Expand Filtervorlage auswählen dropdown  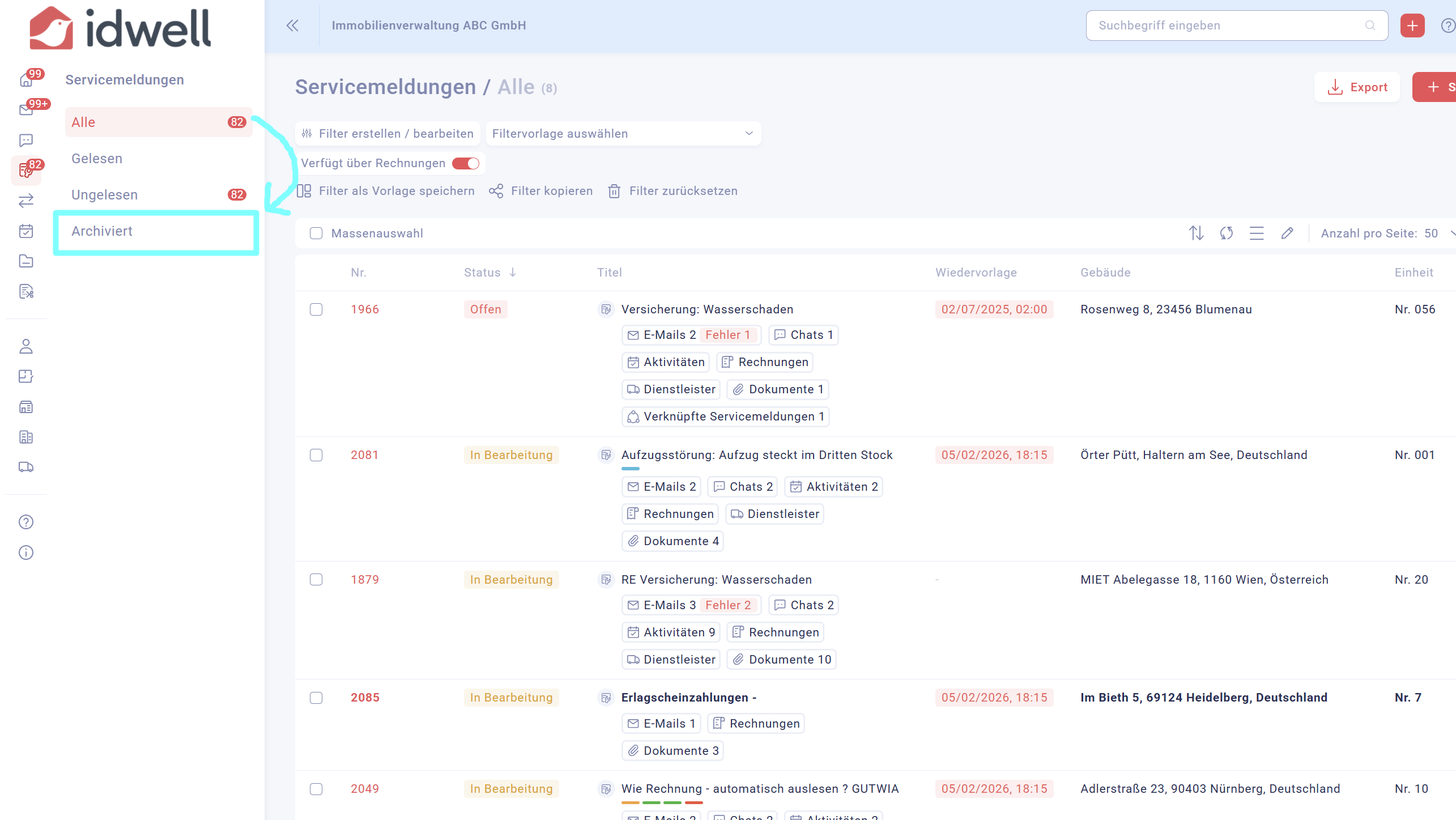pyautogui.click(x=623, y=134)
